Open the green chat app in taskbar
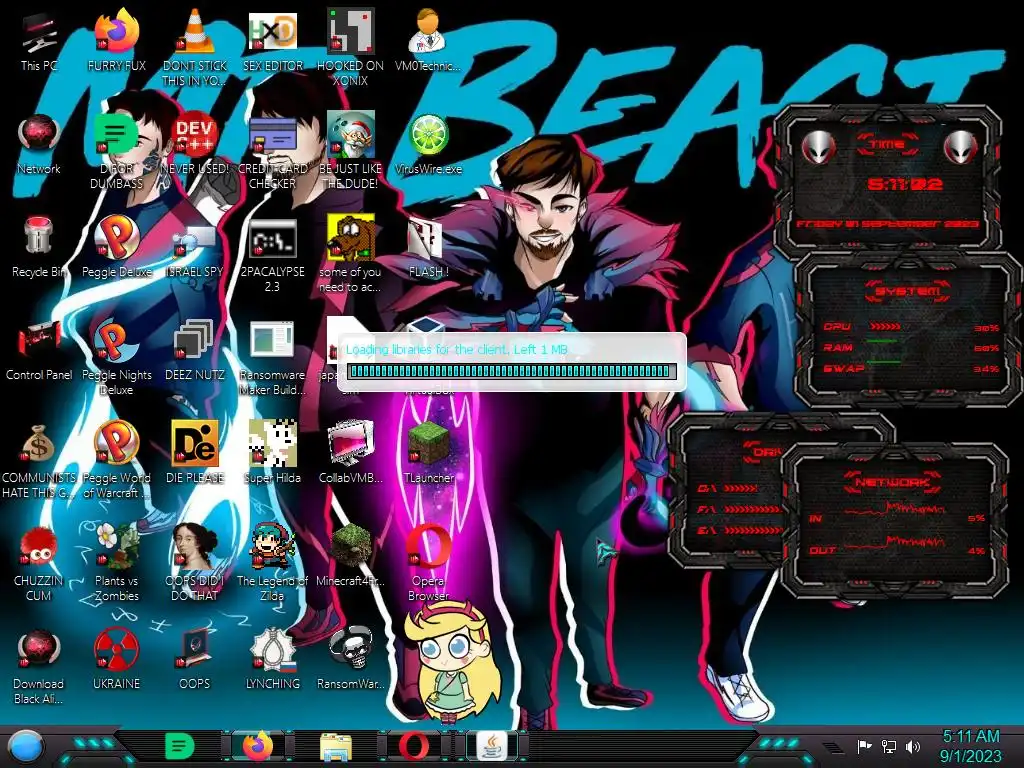The image size is (1024, 768). [x=180, y=746]
